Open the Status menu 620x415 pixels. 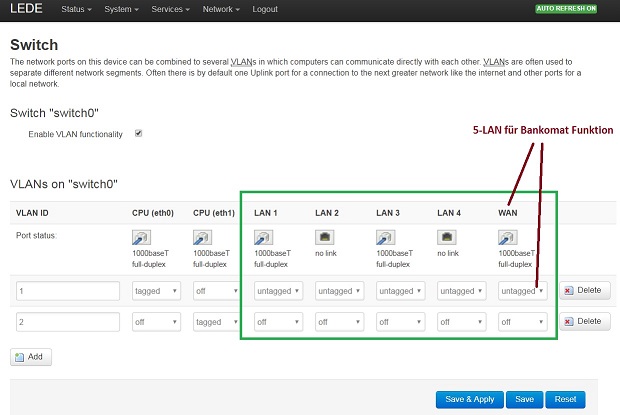pos(76,9)
